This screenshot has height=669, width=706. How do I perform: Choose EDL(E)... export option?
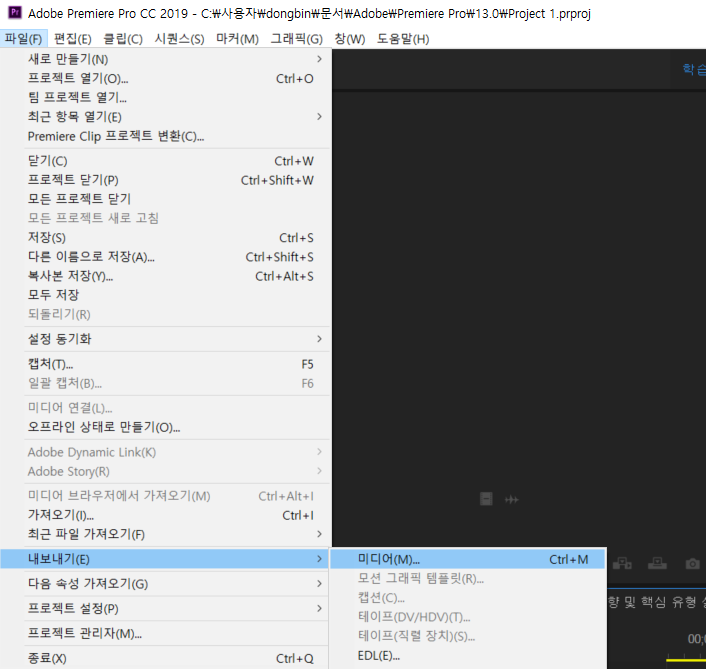tap(468, 655)
